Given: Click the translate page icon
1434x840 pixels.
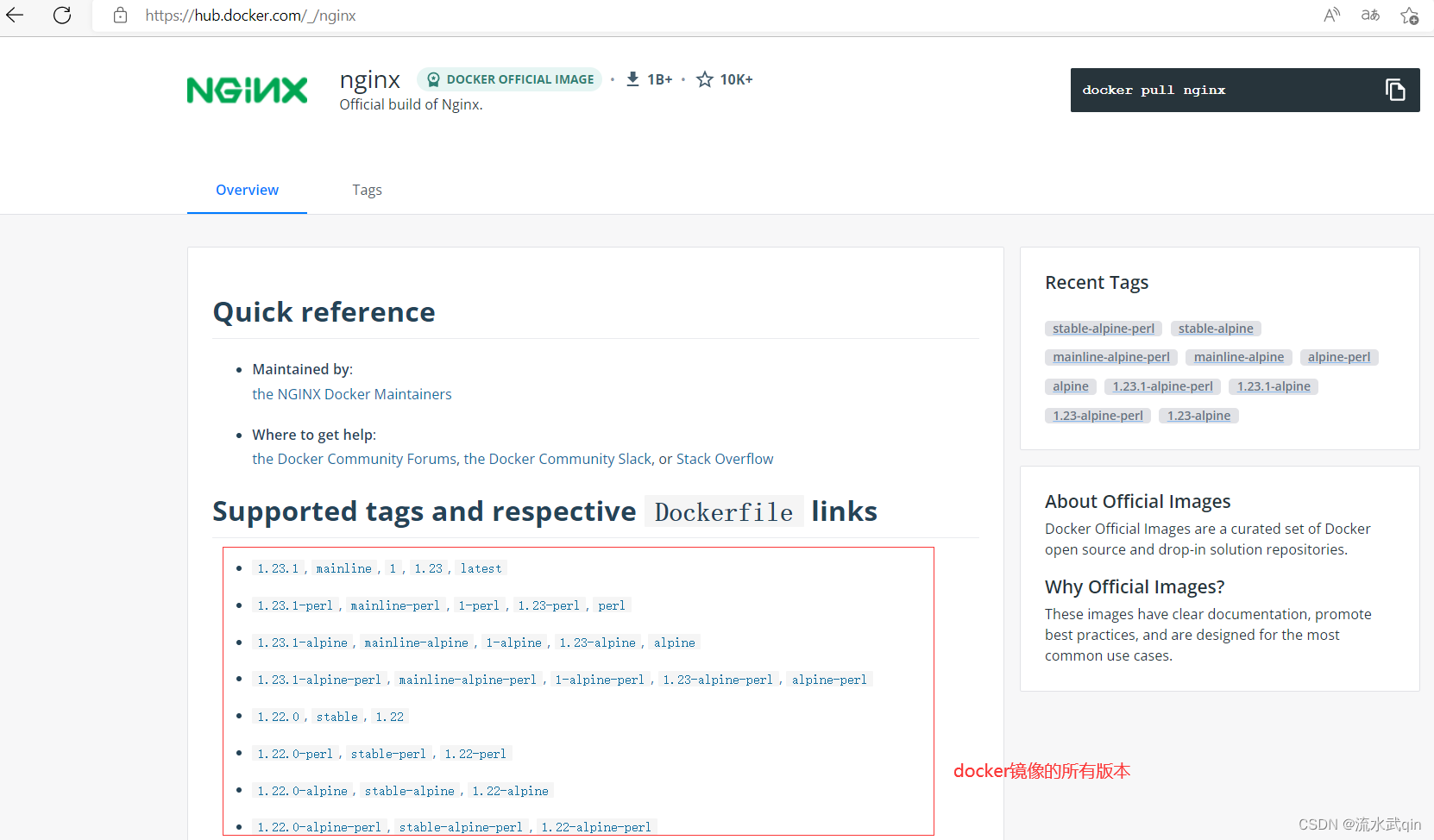Looking at the screenshot, I should click(x=1370, y=15).
